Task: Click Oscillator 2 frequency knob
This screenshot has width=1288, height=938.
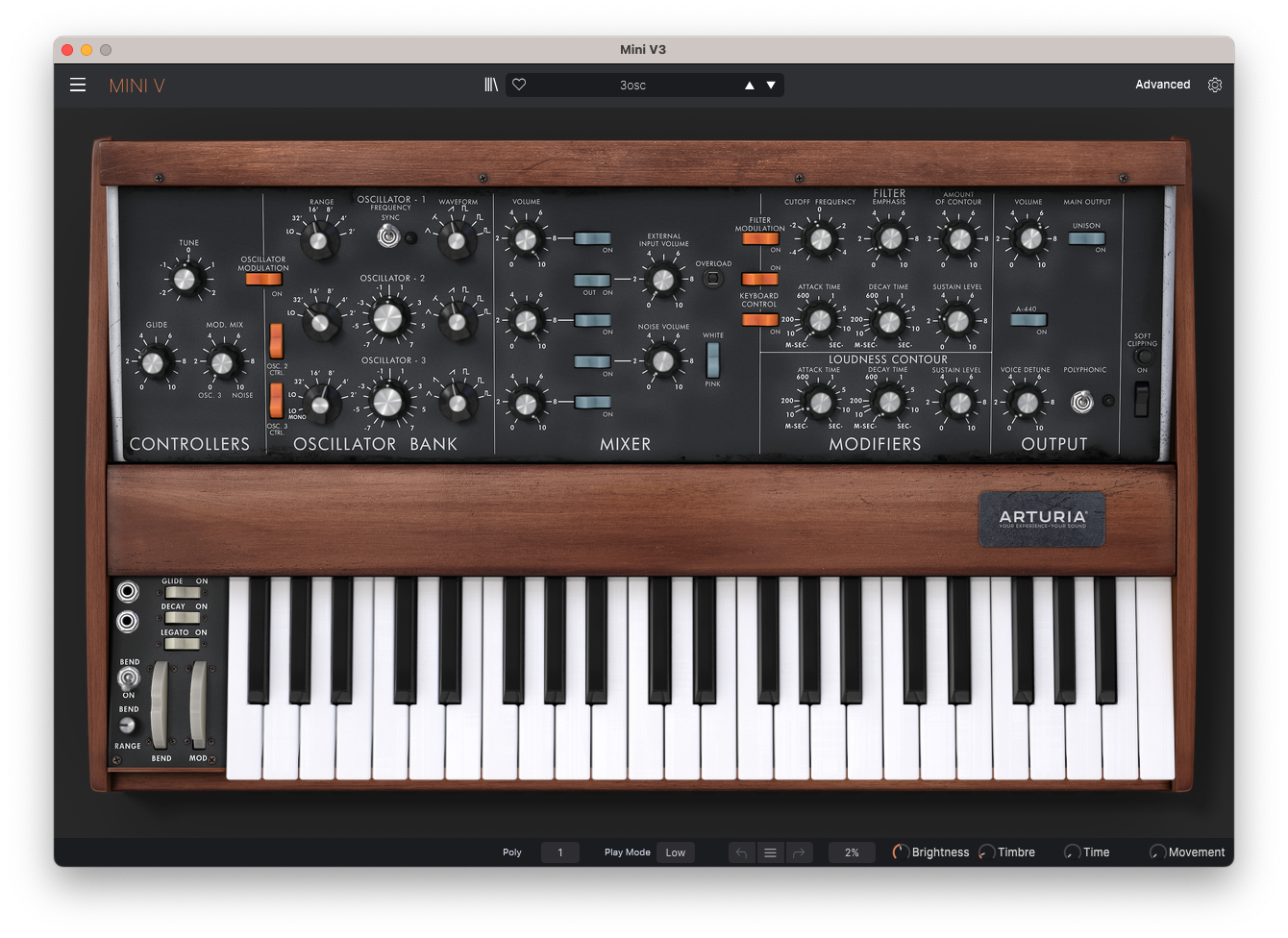Action: tap(387, 318)
